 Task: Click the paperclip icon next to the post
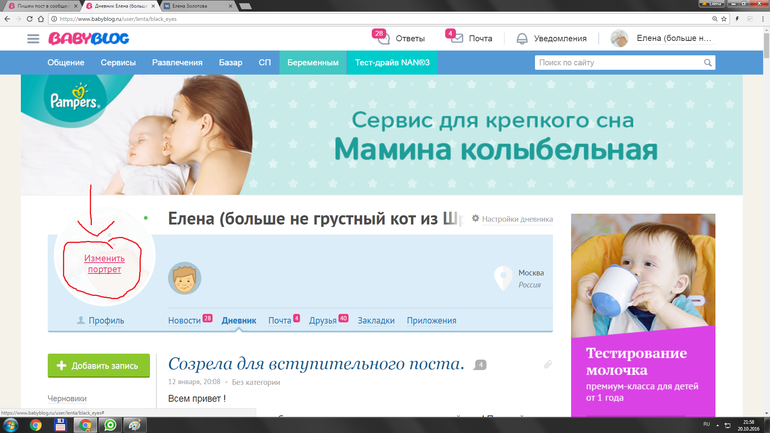[547, 364]
